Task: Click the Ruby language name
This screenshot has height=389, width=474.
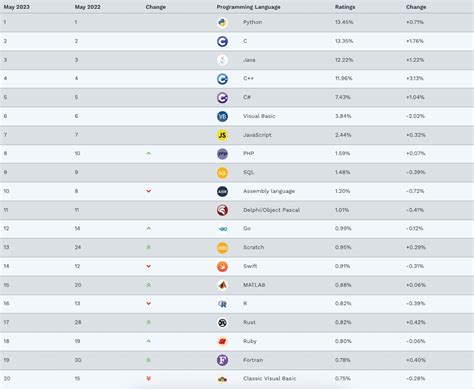Action: pos(250,341)
